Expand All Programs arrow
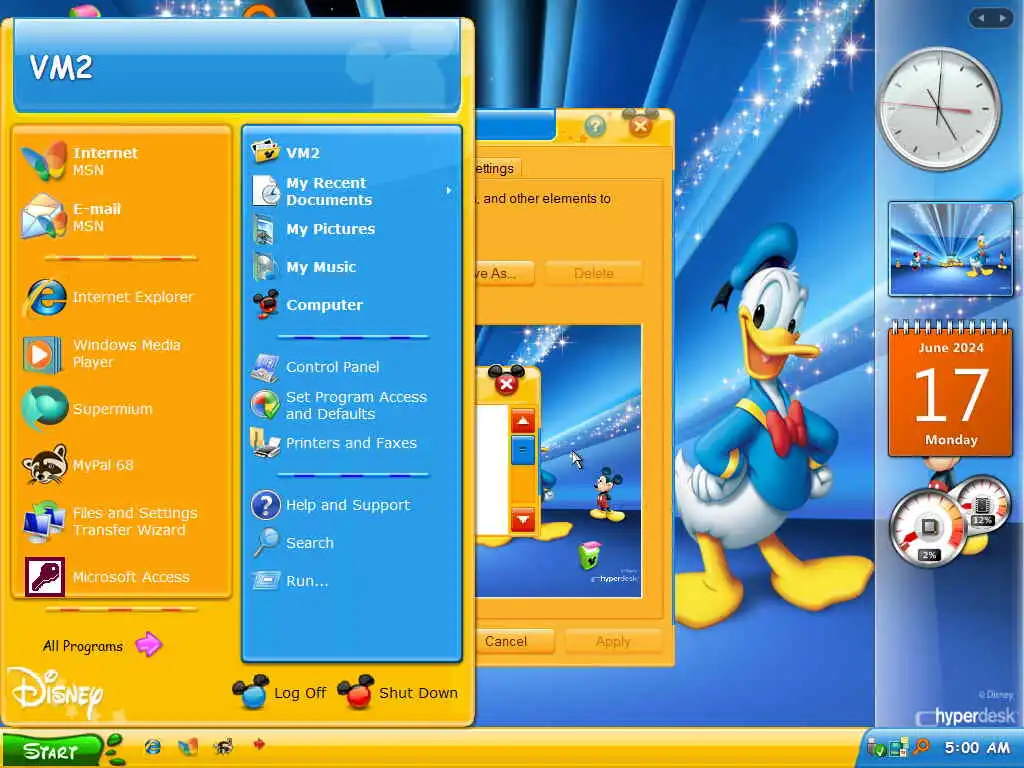1024x768 pixels. point(148,645)
